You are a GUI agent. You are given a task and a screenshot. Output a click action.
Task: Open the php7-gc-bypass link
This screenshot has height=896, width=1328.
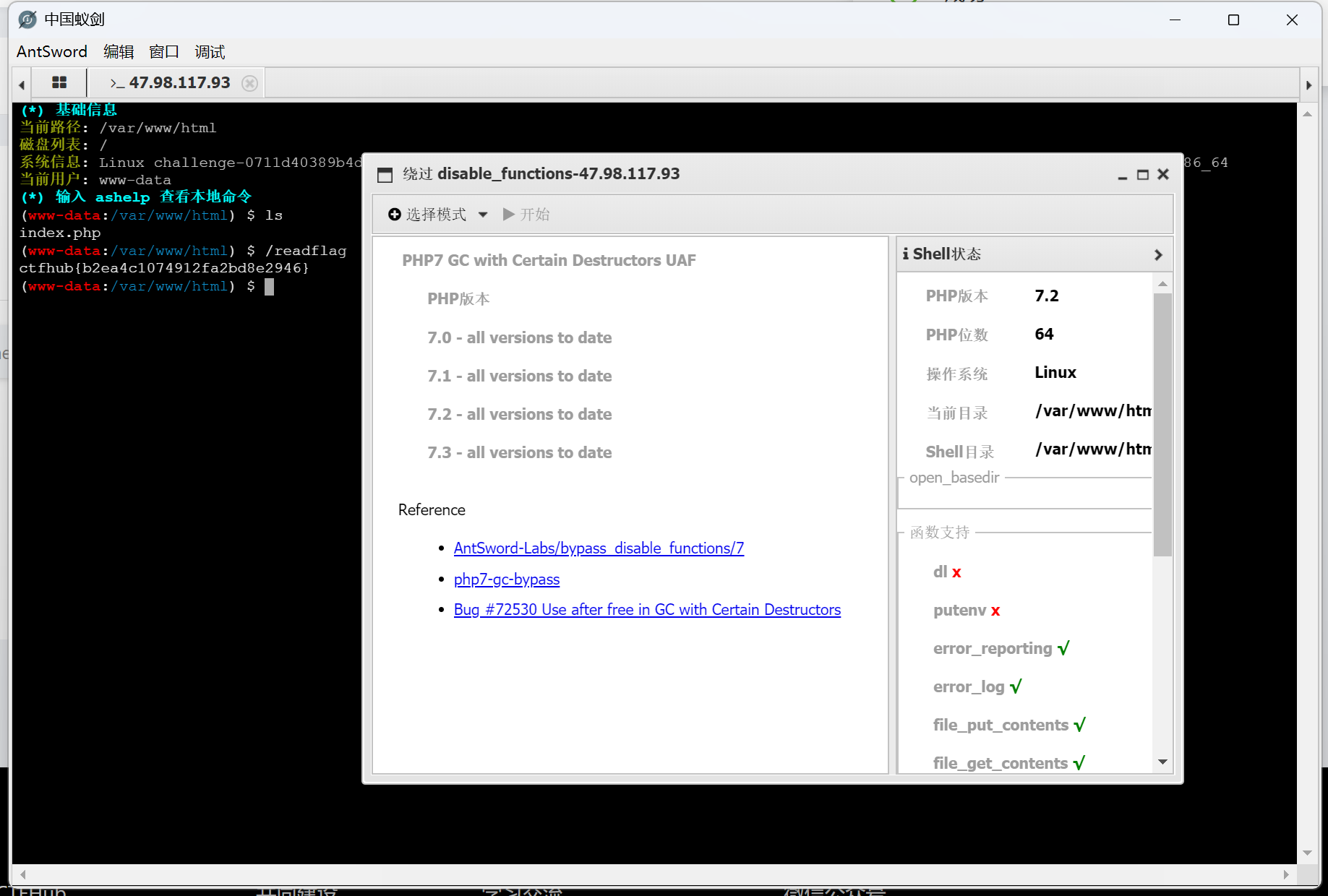click(x=507, y=580)
